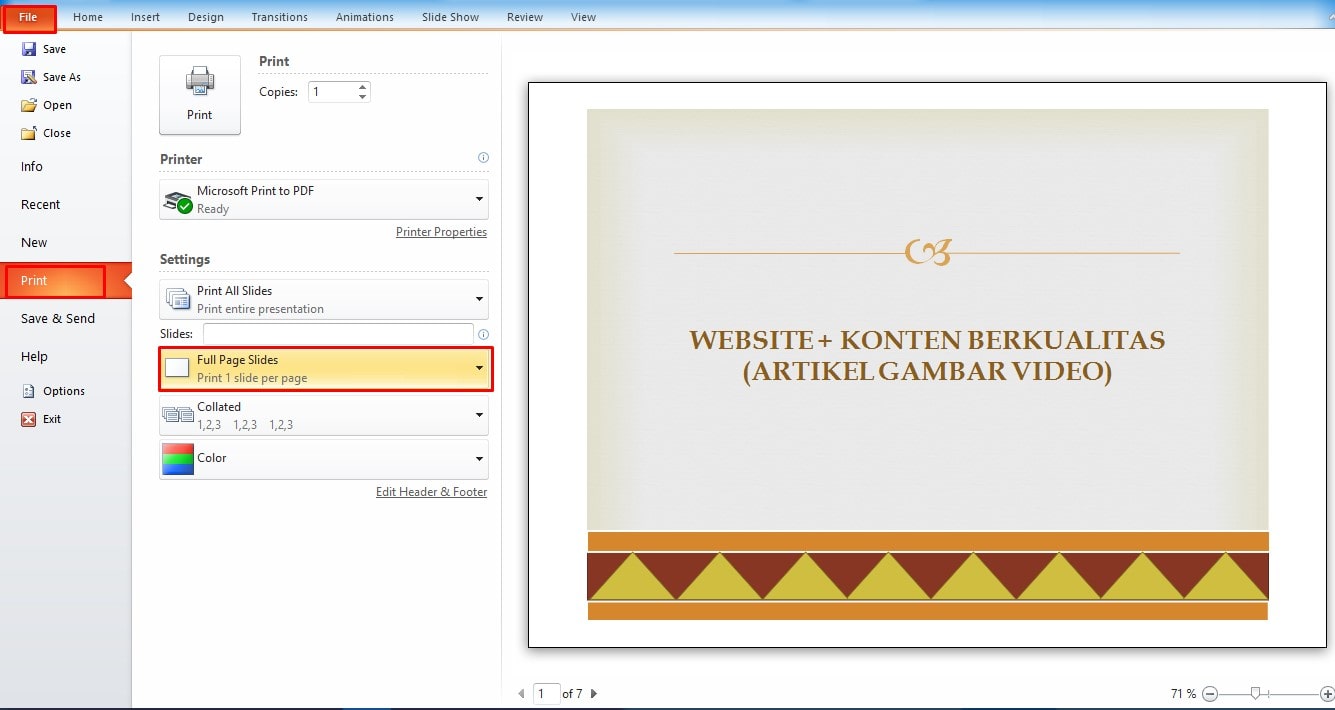Switch to the Transitions ribbon tab

pyautogui.click(x=279, y=17)
